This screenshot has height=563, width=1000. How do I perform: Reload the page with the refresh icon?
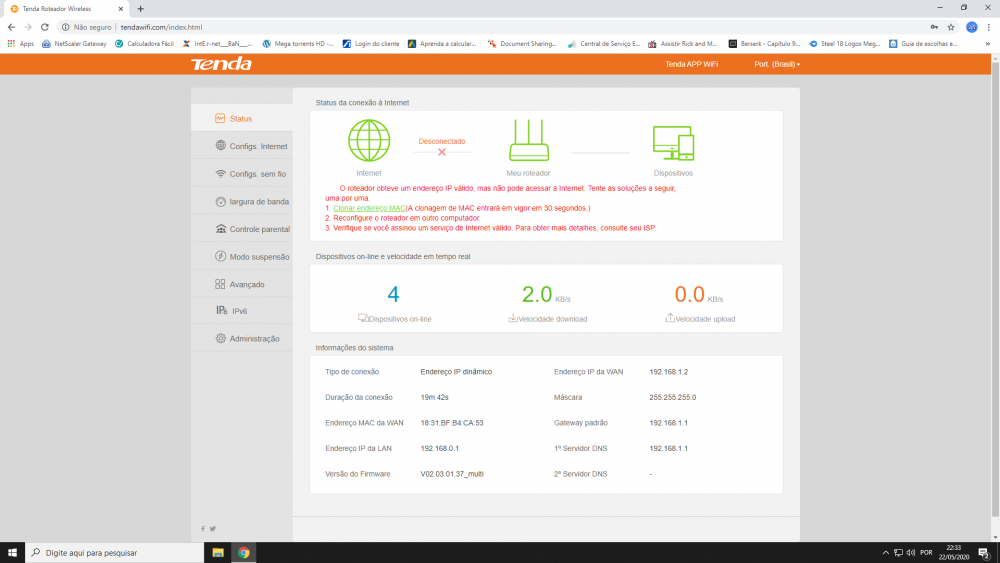pyautogui.click(x=45, y=27)
